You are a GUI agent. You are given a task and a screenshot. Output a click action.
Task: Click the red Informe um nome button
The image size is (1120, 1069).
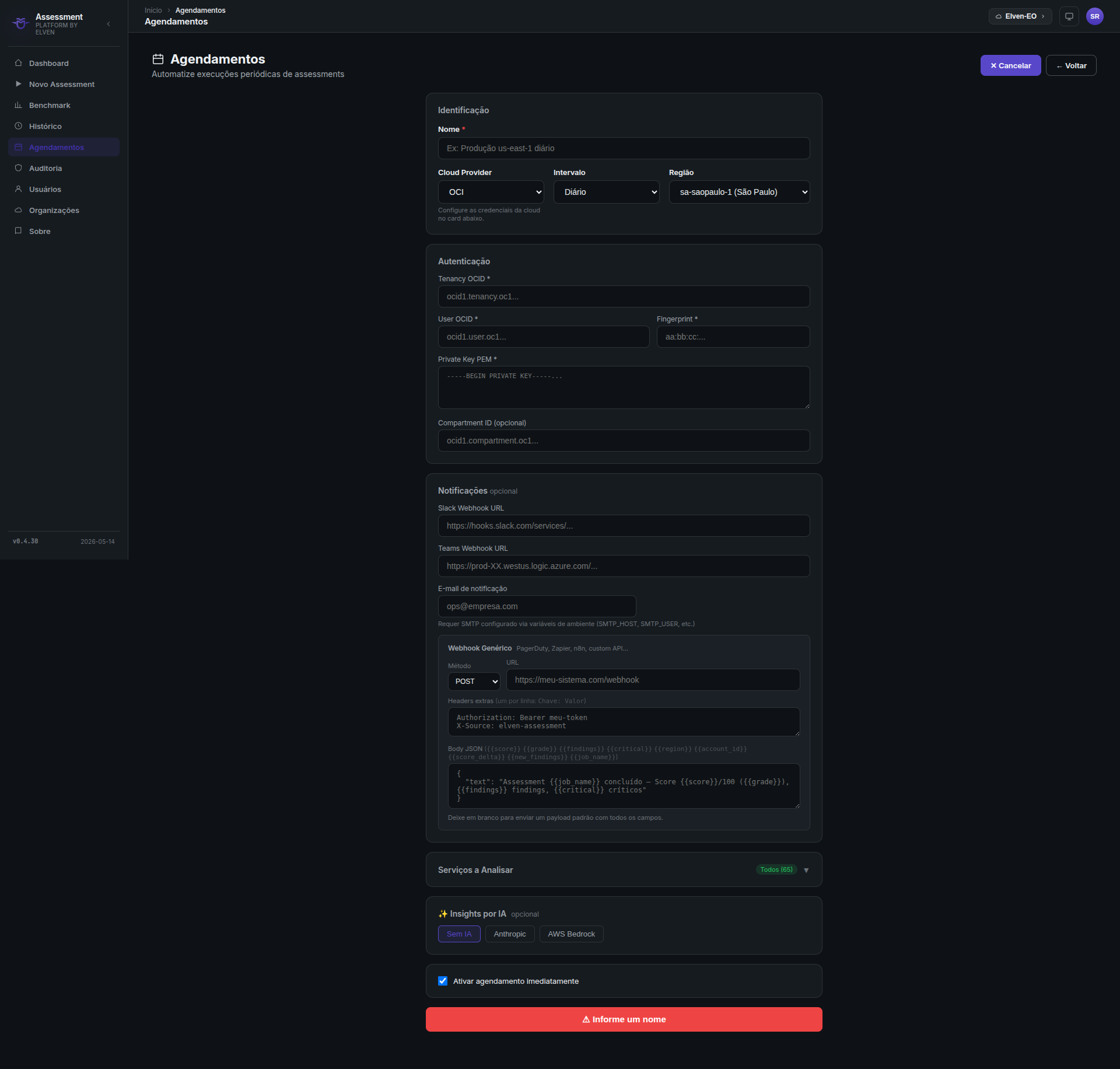[x=624, y=1019]
